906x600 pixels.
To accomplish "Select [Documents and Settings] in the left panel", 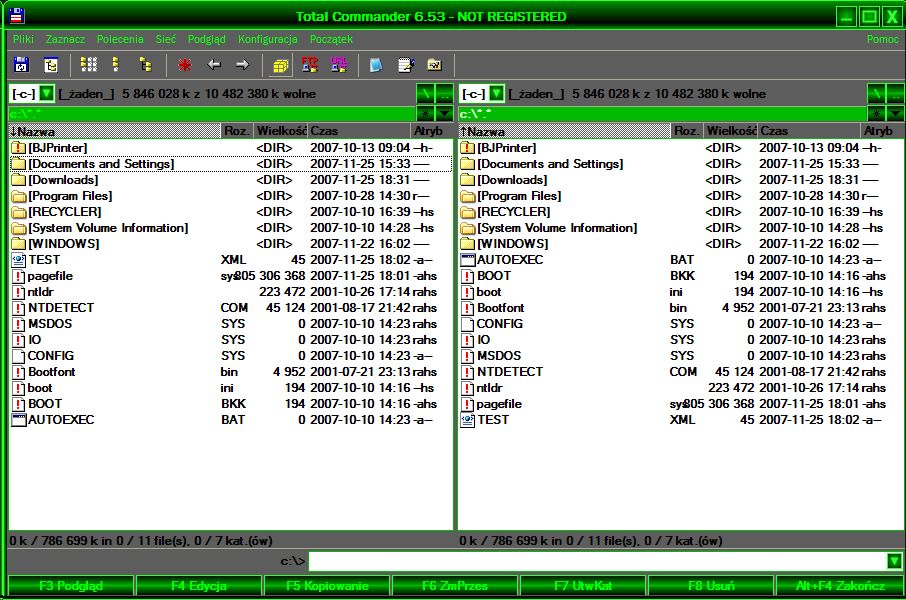I will coord(231,164).
